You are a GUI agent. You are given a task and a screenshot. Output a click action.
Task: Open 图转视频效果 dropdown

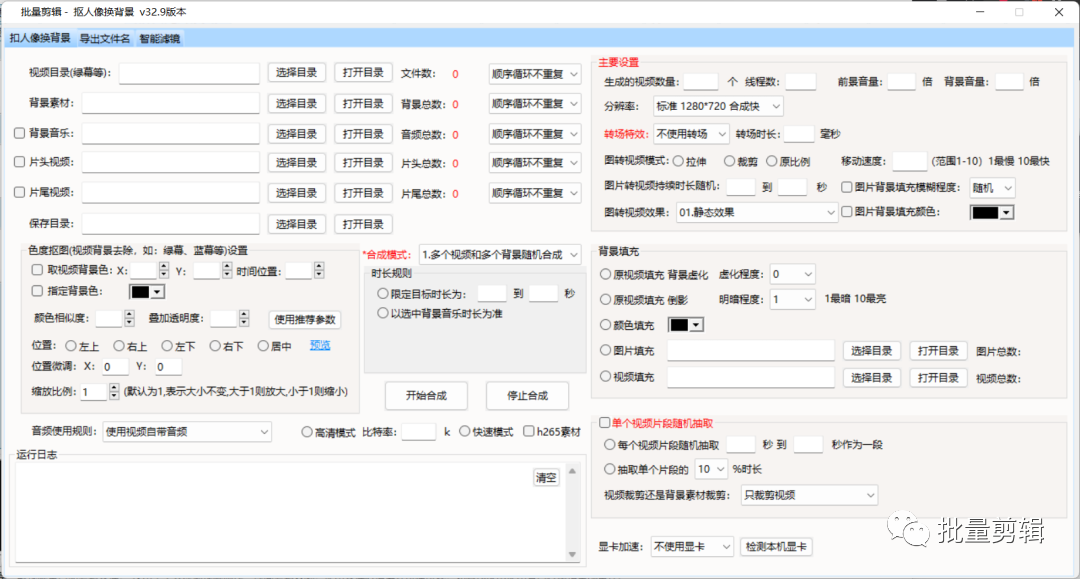point(756,213)
